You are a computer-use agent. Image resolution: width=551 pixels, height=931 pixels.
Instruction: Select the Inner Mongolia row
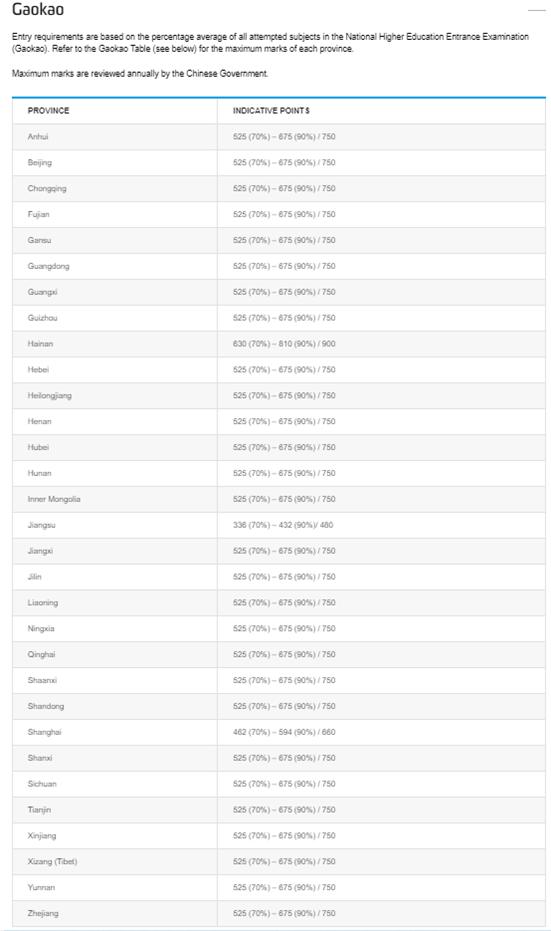tap(278, 499)
